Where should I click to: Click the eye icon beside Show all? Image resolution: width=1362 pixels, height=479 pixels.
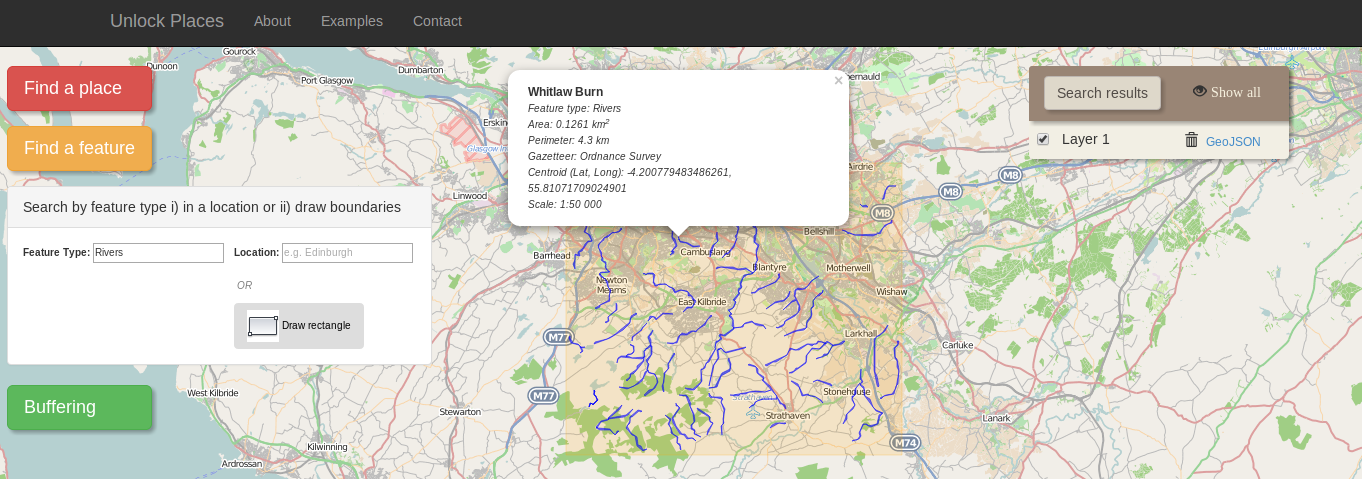click(x=1199, y=91)
